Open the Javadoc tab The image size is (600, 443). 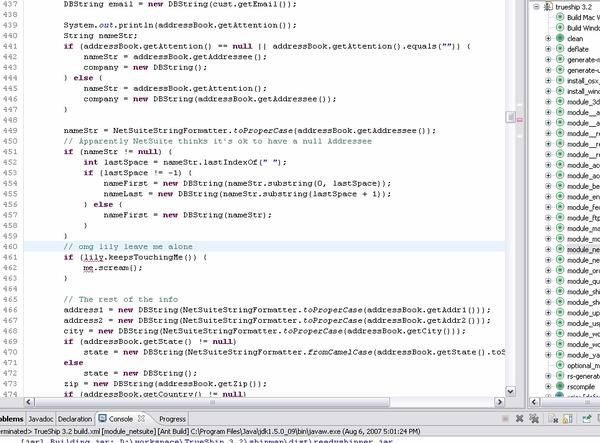40,419
